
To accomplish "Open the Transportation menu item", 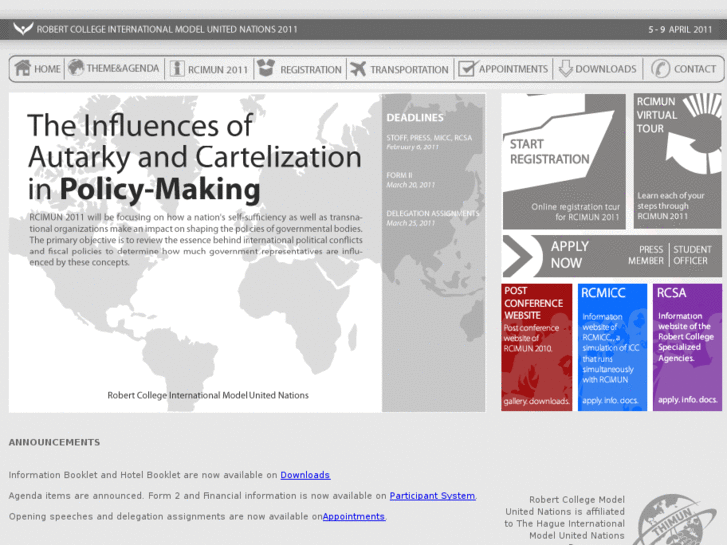I will click(x=409, y=70).
